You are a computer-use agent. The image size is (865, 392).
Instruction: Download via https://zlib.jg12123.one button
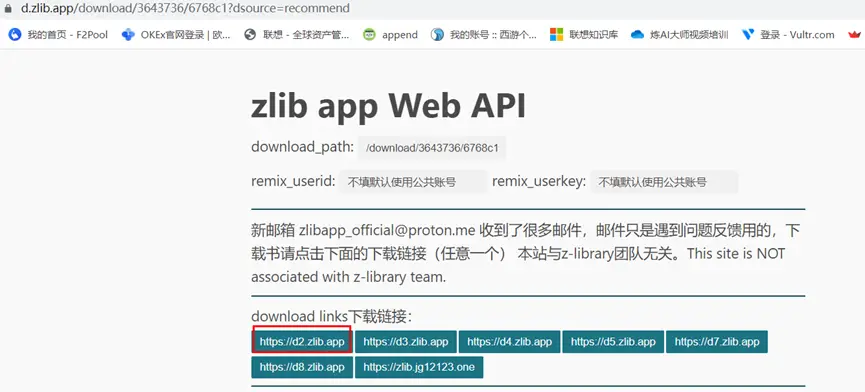[x=419, y=367]
